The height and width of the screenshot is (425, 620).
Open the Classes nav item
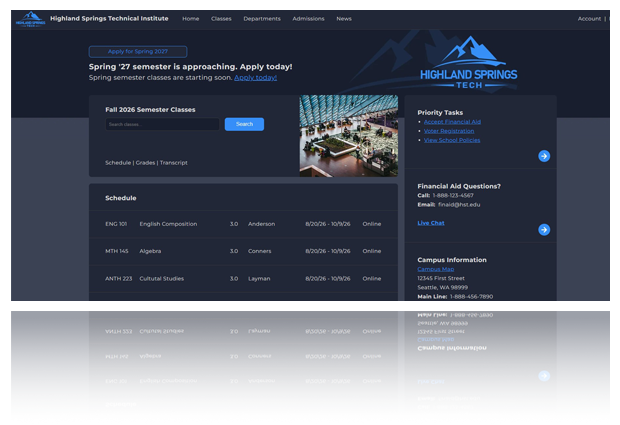pos(221,19)
